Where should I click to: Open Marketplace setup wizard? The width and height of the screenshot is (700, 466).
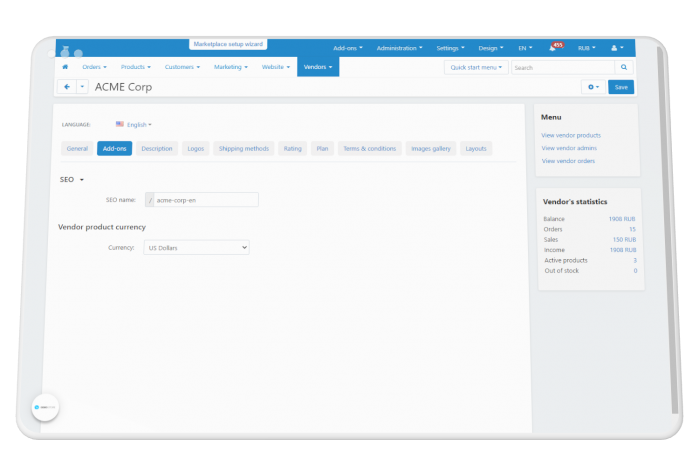coord(228,44)
